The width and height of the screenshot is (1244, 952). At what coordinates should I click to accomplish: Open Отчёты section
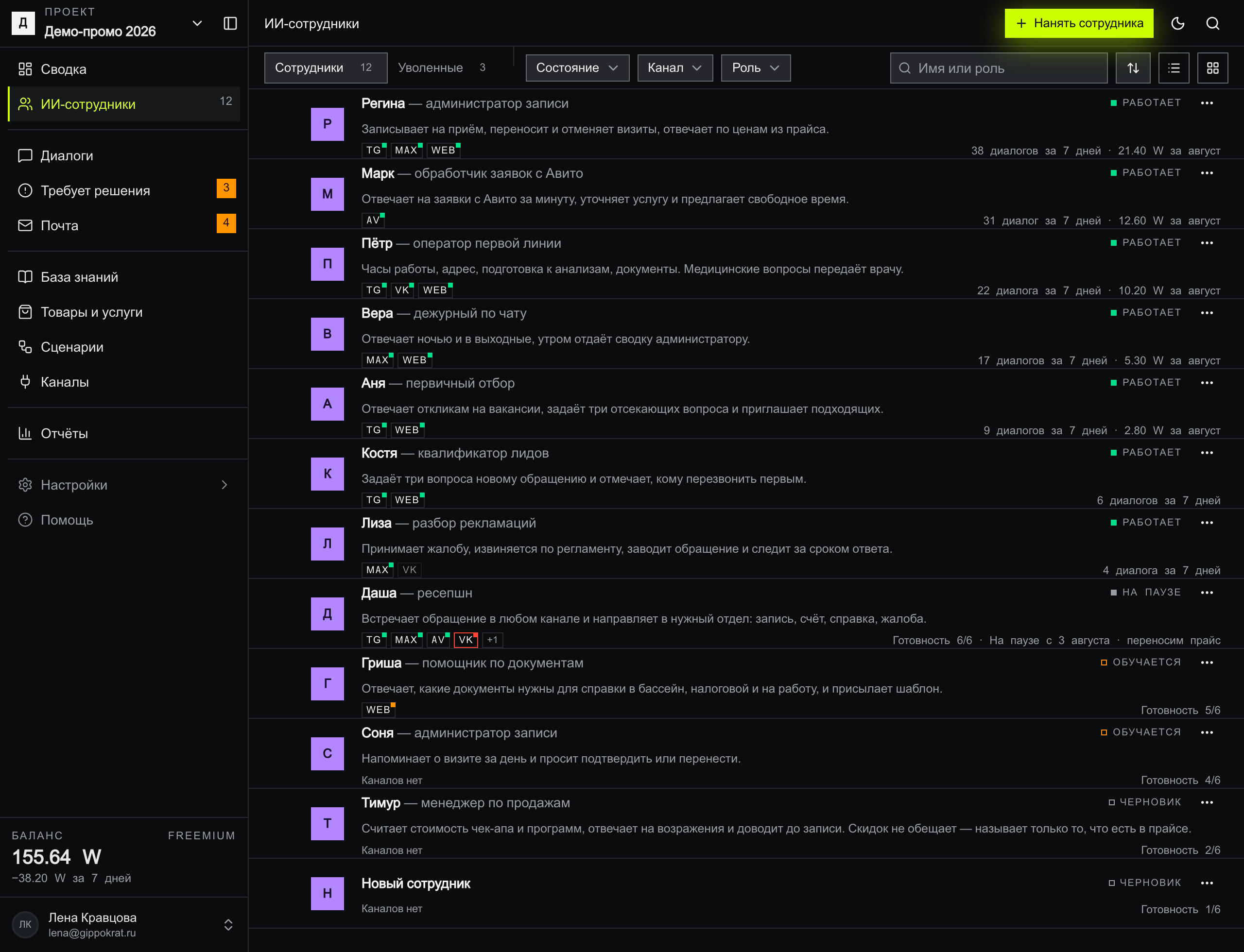[x=124, y=433]
